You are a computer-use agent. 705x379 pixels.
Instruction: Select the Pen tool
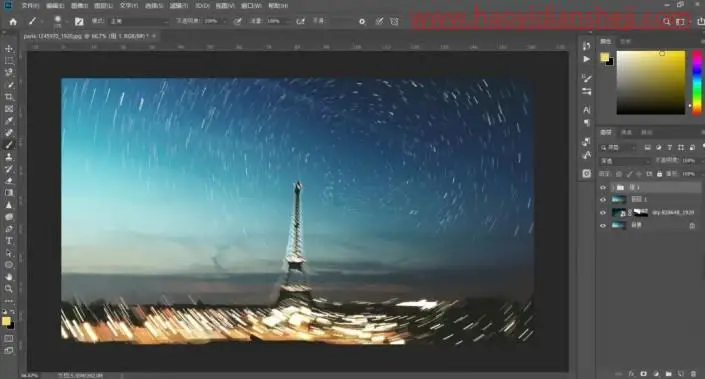pos(9,229)
